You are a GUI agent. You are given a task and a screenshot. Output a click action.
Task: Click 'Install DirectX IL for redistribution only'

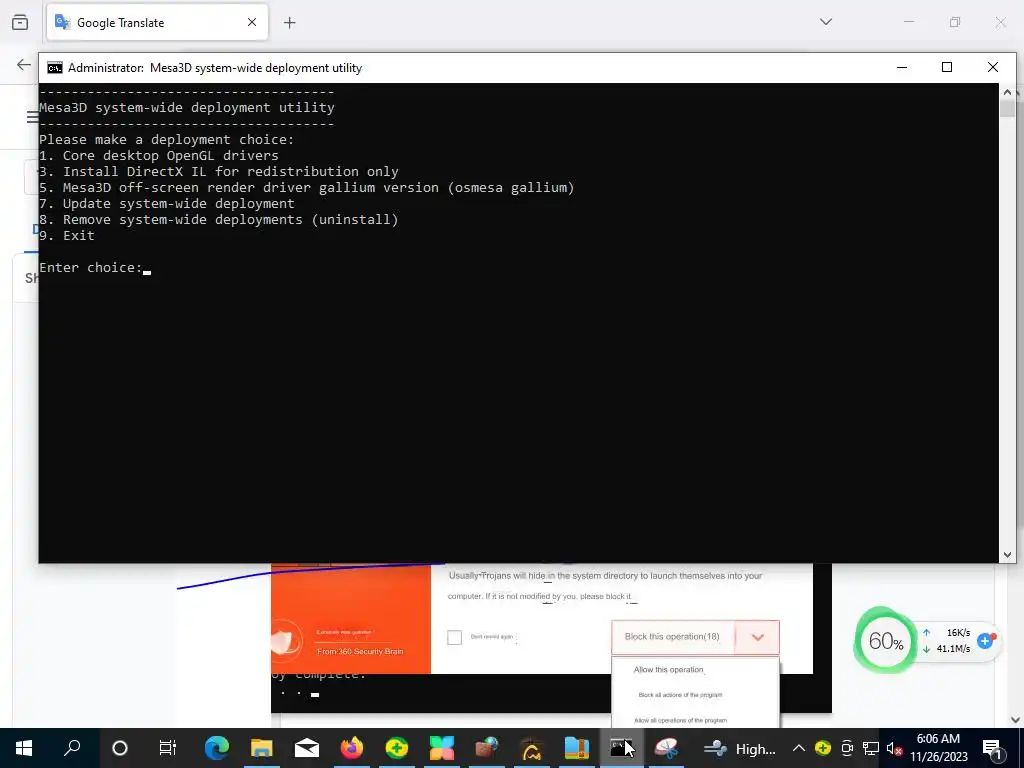pos(219,172)
